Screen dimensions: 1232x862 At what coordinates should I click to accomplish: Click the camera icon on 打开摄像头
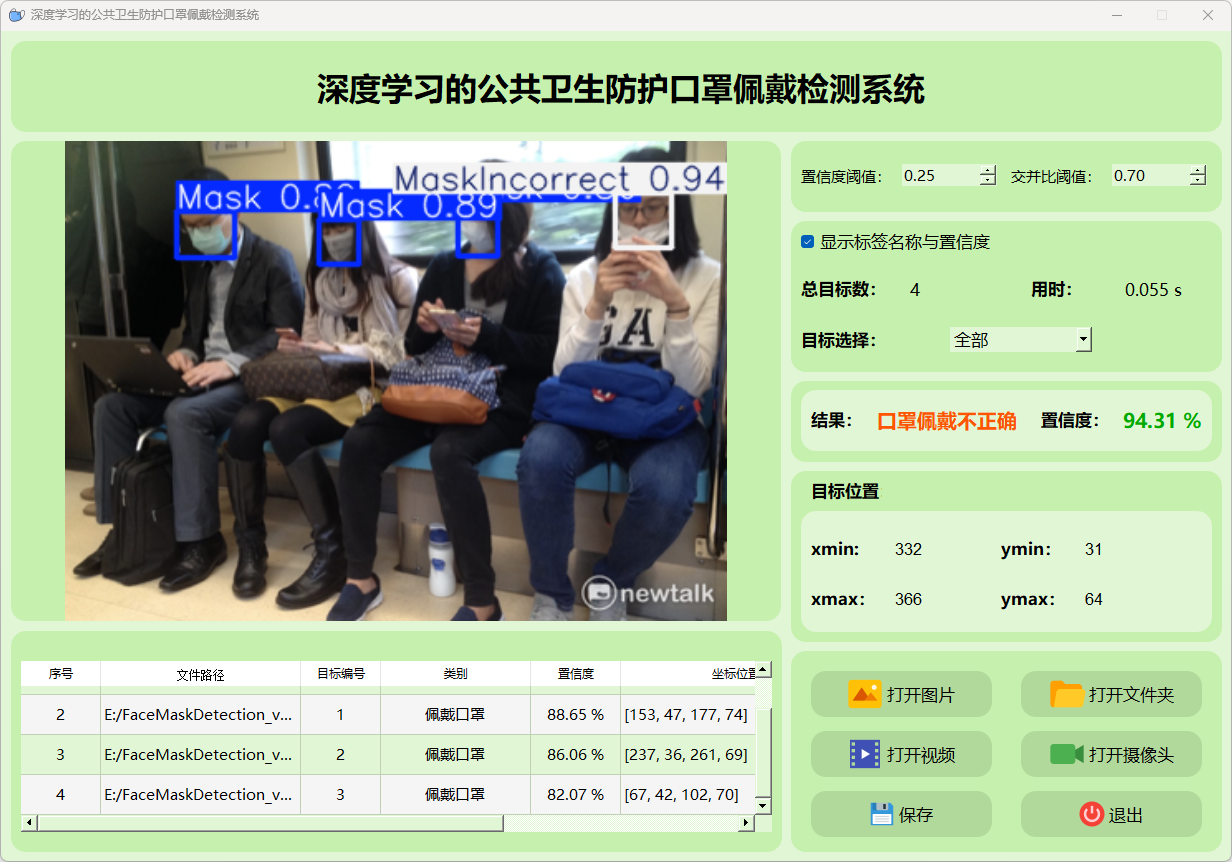pos(1067,754)
